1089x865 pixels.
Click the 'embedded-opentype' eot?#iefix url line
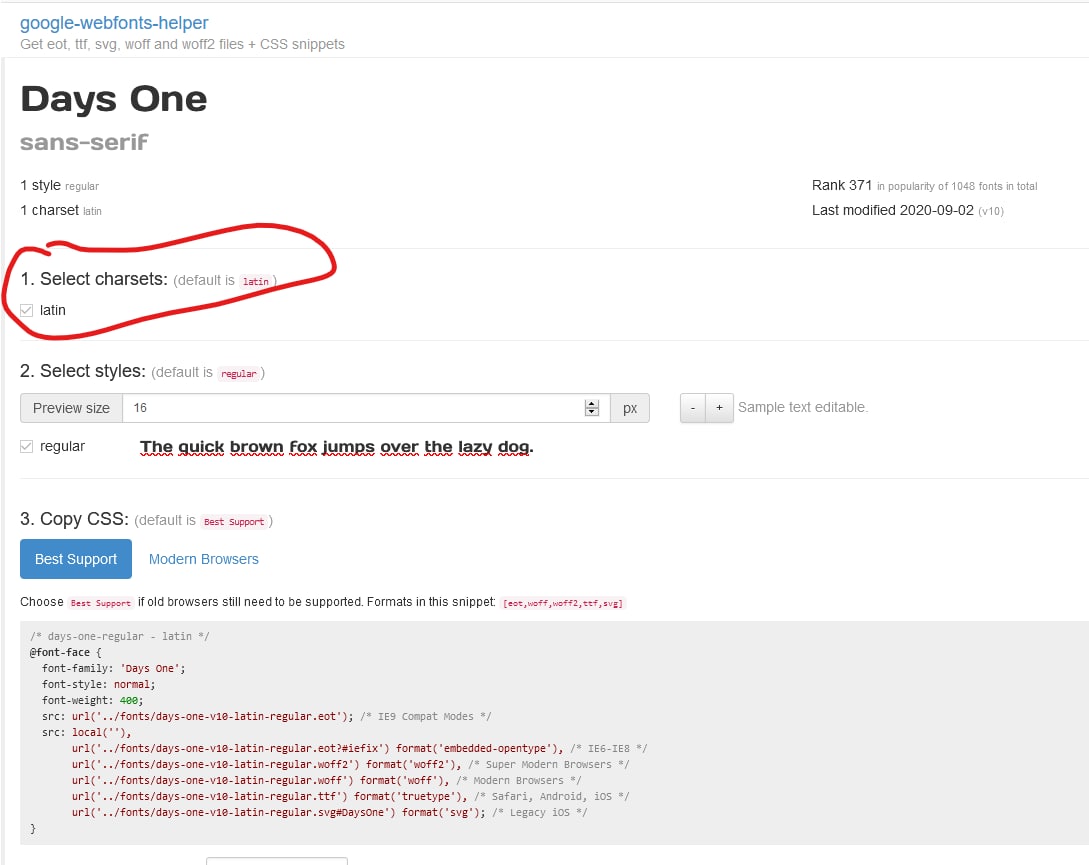360,748
